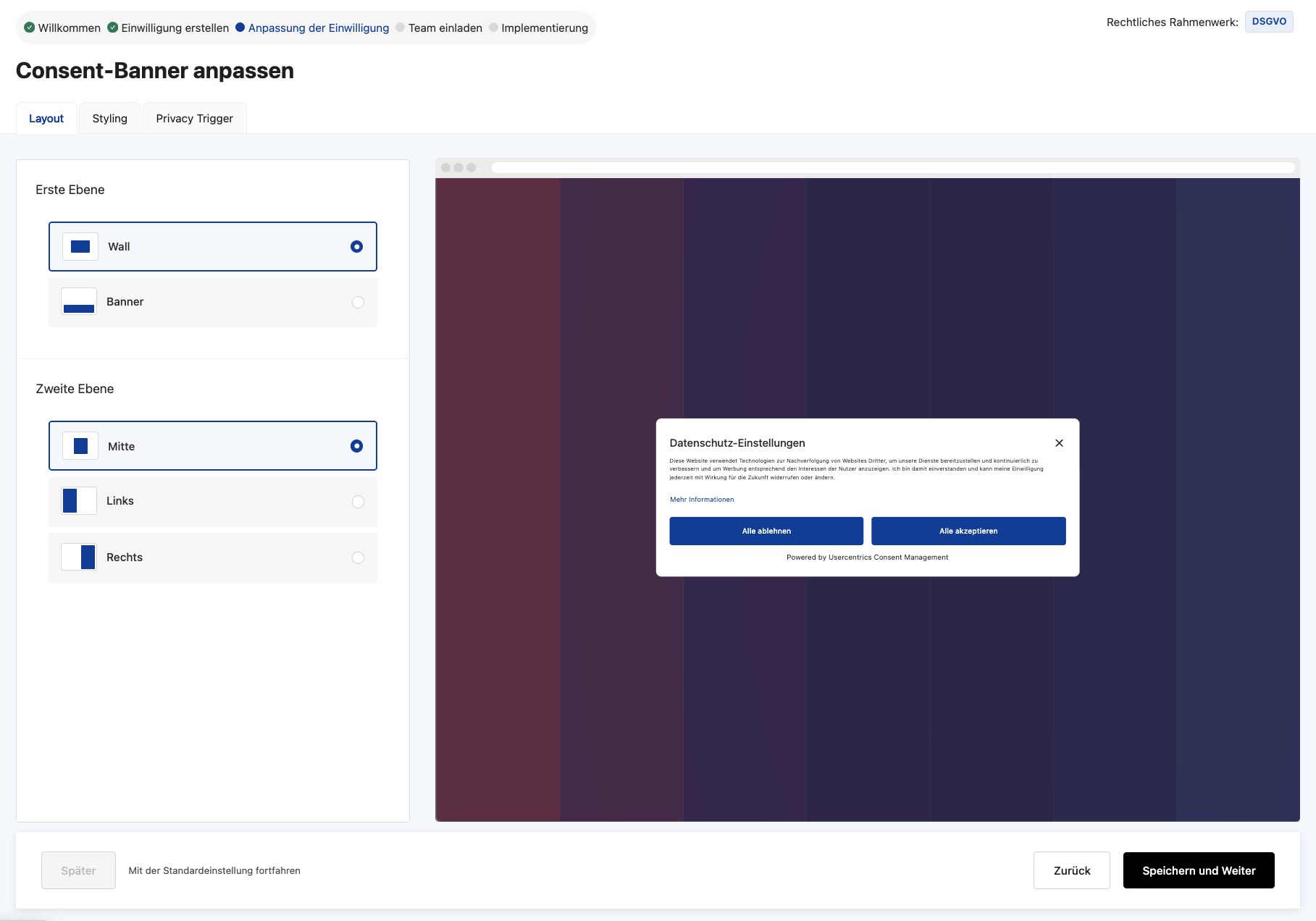Click the Mitte position thumbnail icon
This screenshot has width=1316, height=921.
coord(80,446)
